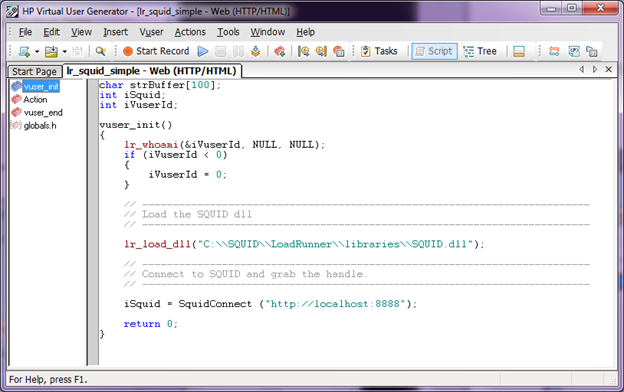This screenshot has width=624, height=392.
Task: Open the Window menu
Action: (x=267, y=32)
